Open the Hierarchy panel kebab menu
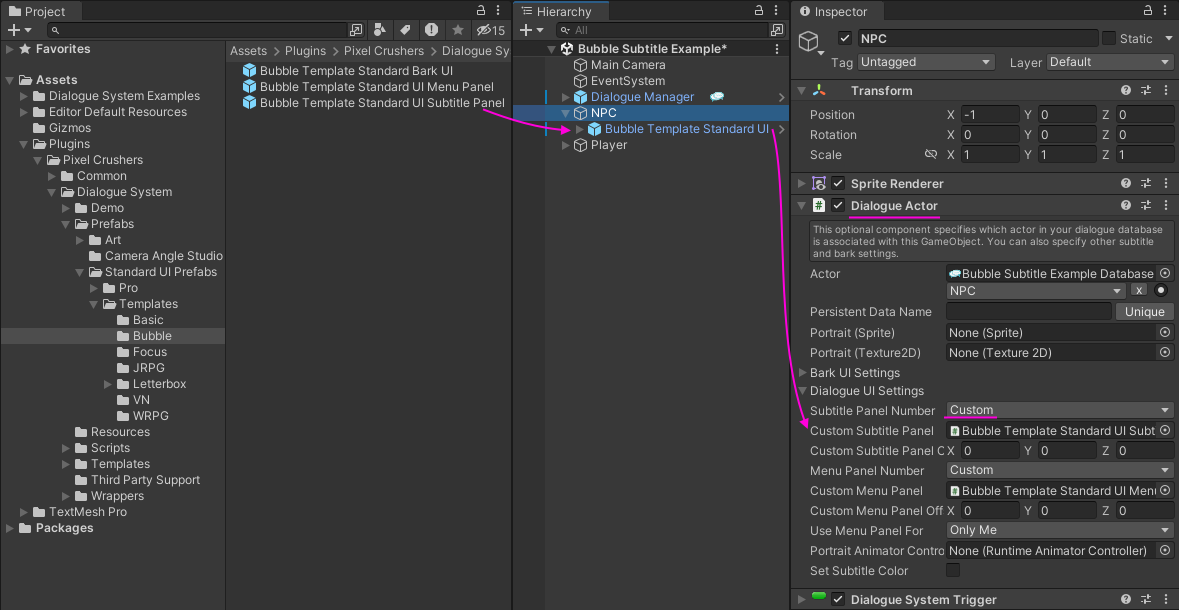 [x=777, y=11]
